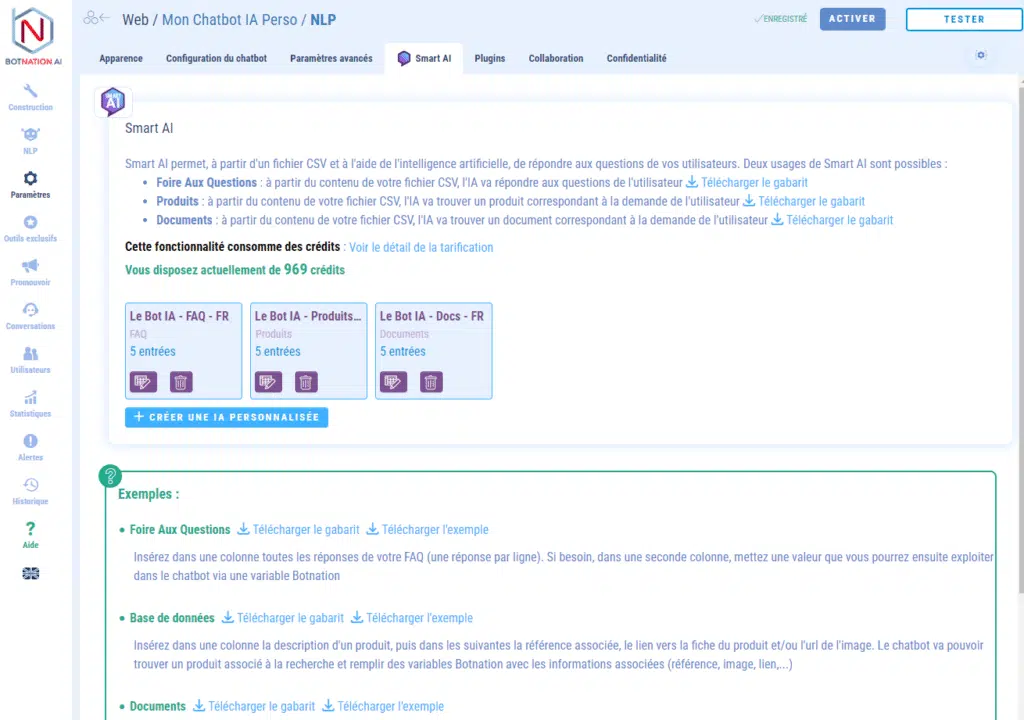Delete the Le Bot IA - Produits entry
The width and height of the screenshot is (1024, 720).
[306, 382]
